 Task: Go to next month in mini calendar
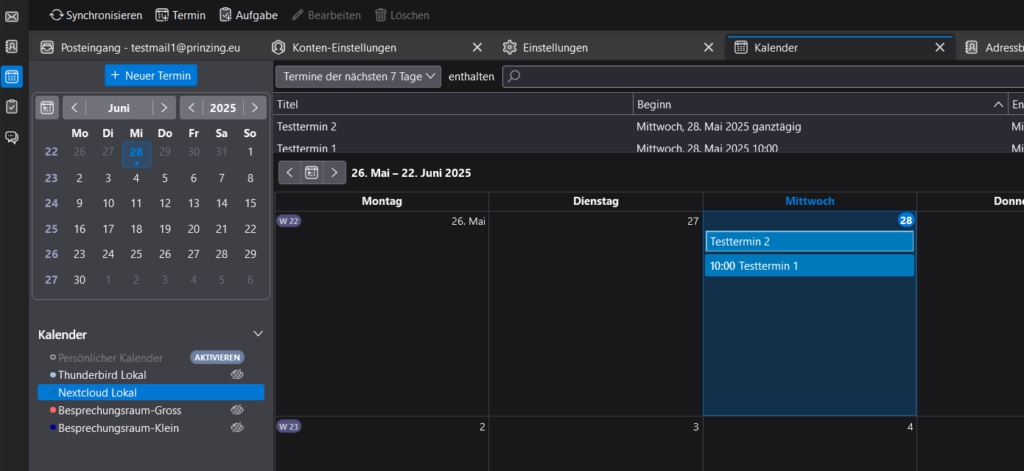click(164, 108)
